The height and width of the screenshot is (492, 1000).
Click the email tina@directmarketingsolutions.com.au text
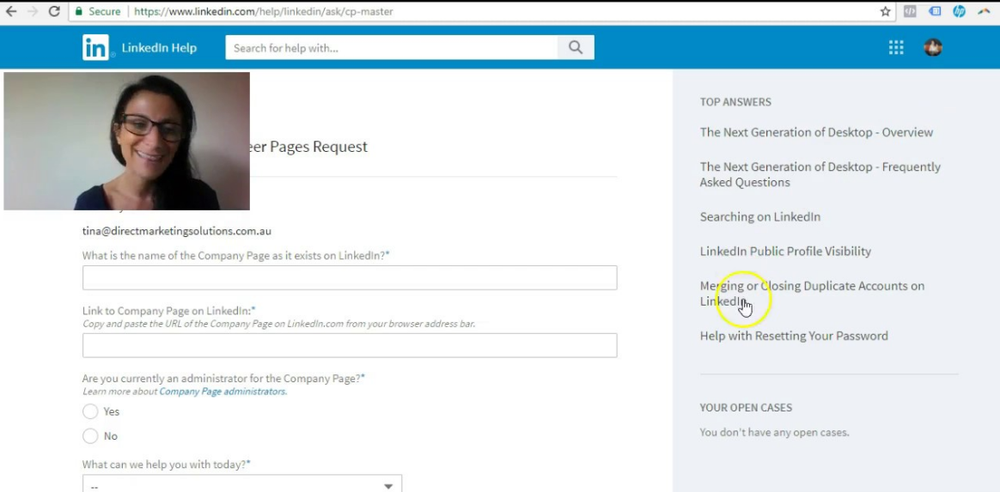(x=177, y=231)
